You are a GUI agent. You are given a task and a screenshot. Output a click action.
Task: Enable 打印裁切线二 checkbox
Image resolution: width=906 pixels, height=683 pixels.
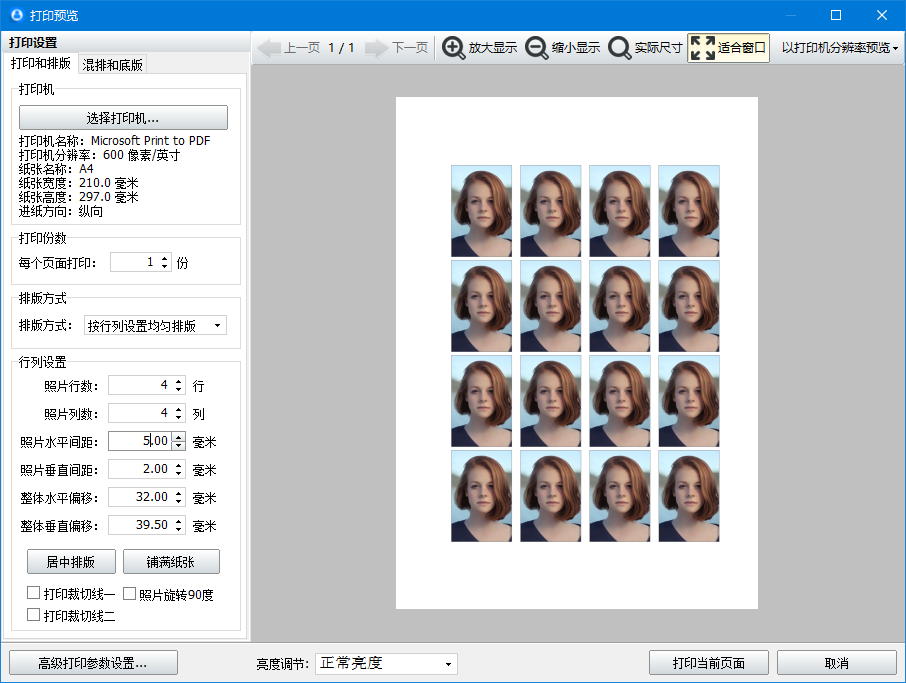click(34, 614)
